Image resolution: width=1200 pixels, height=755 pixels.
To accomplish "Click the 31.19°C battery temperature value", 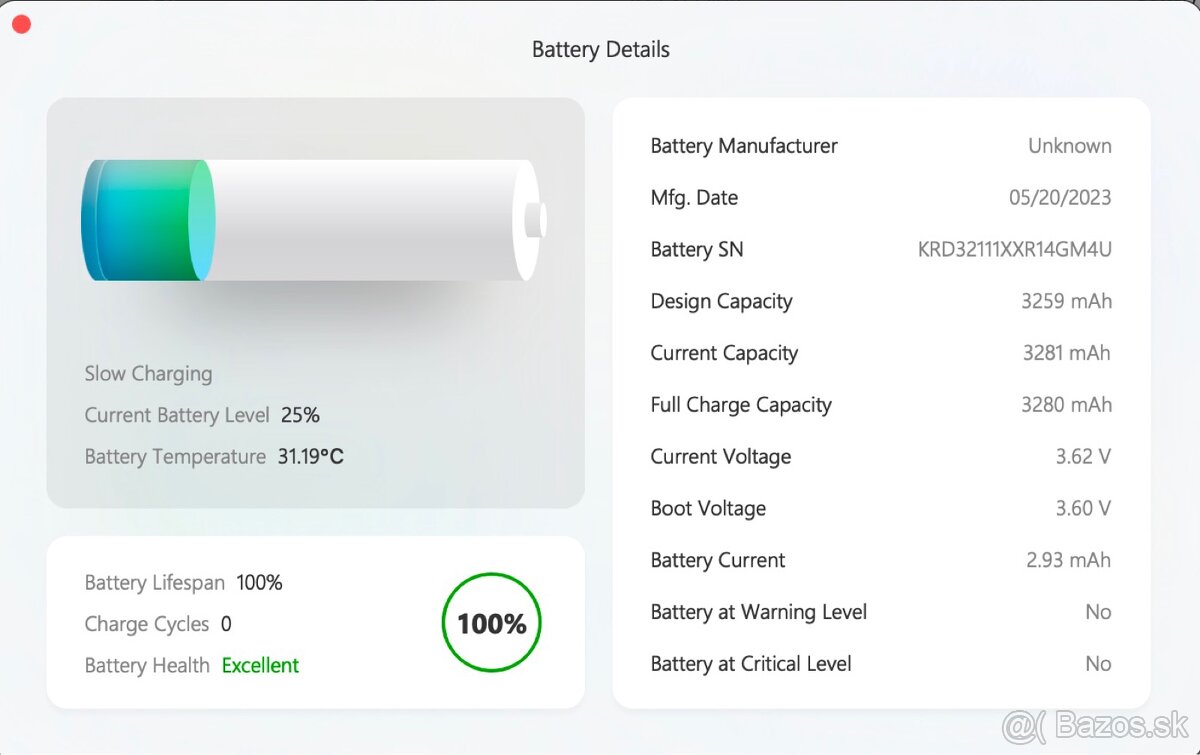I will tap(310, 457).
